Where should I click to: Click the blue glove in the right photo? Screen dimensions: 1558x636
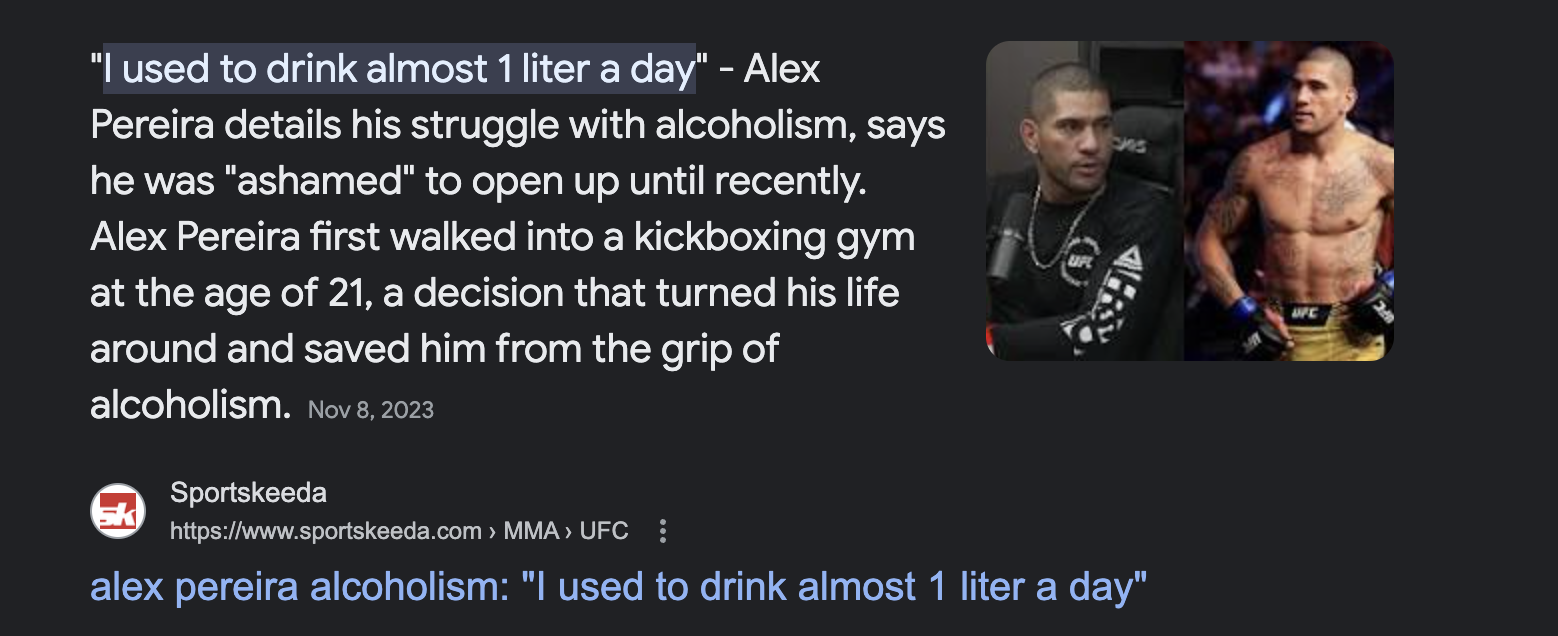(x=1245, y=309)
